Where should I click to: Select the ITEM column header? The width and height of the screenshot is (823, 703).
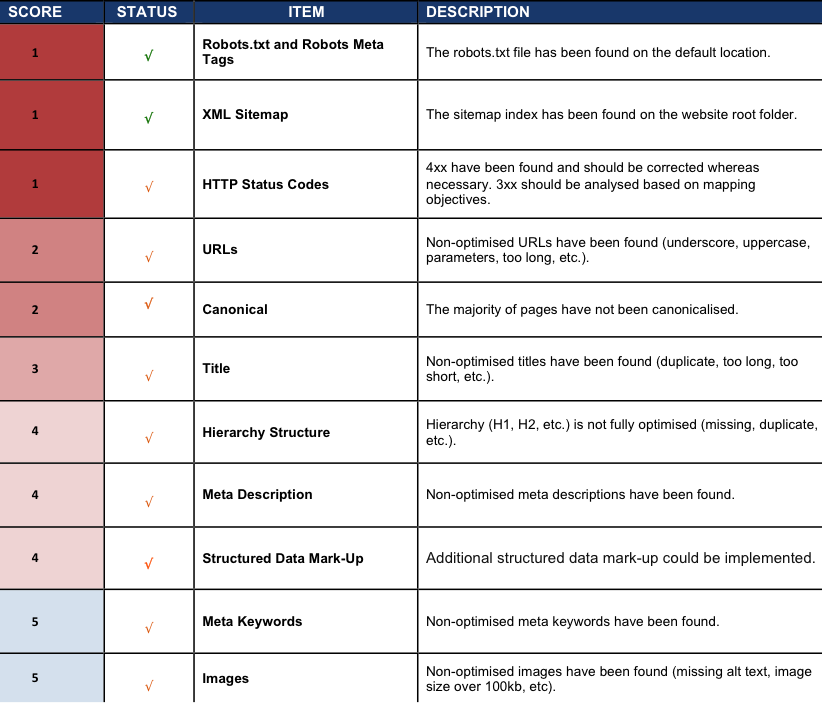(x=306, y=12)
